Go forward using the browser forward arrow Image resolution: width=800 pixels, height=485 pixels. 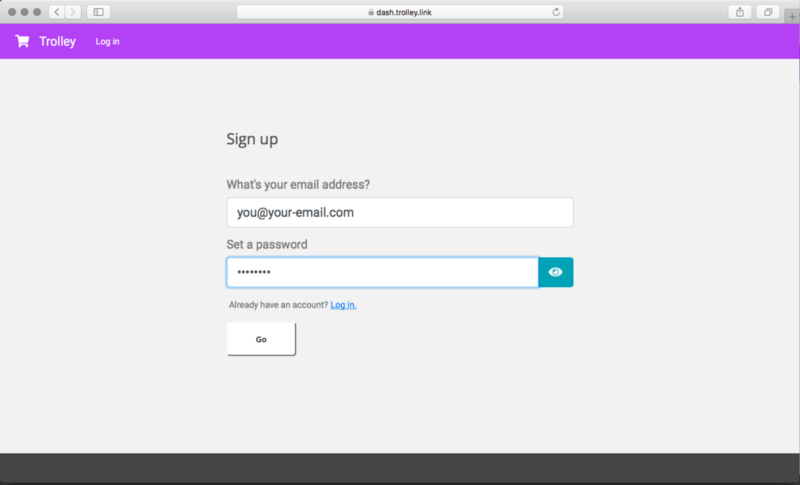pos(73,12)
